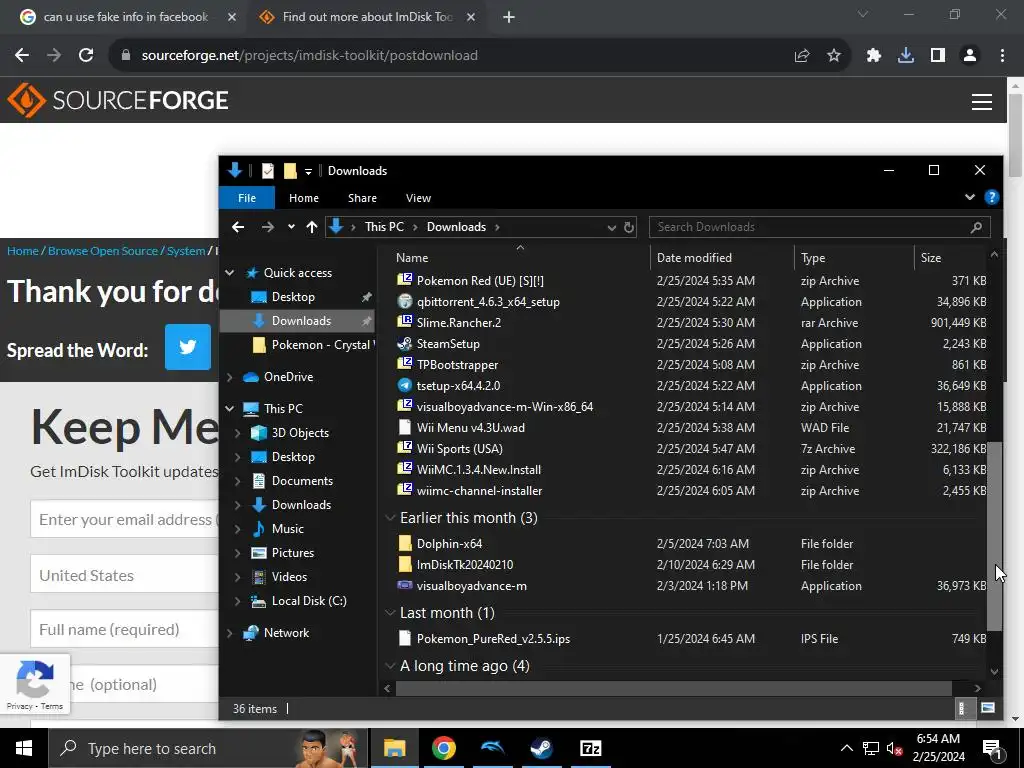Open Chrome profile avatar
The image size is (1024, 768).
coord(970,56)
